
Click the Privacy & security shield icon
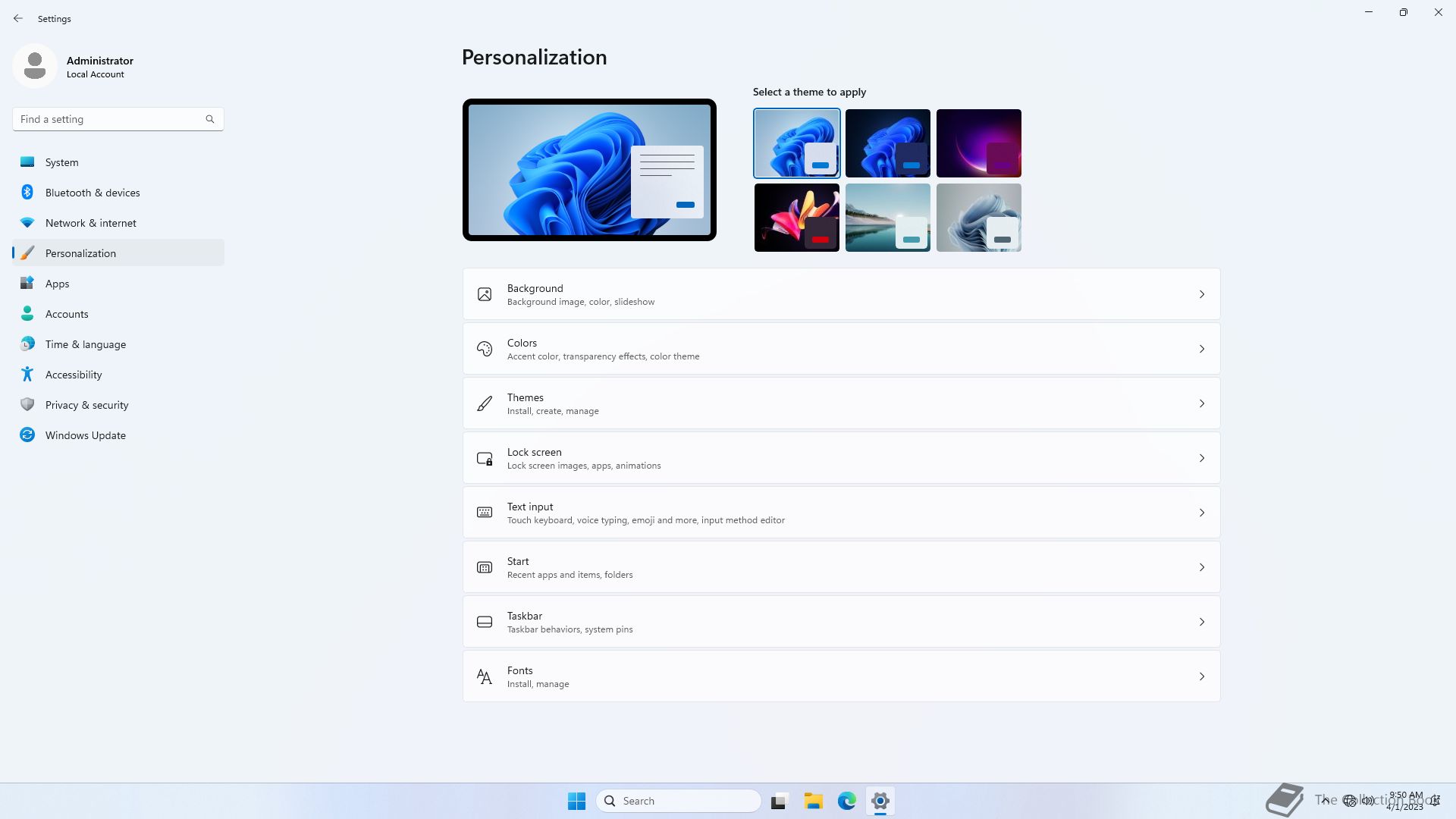point(27,404)
